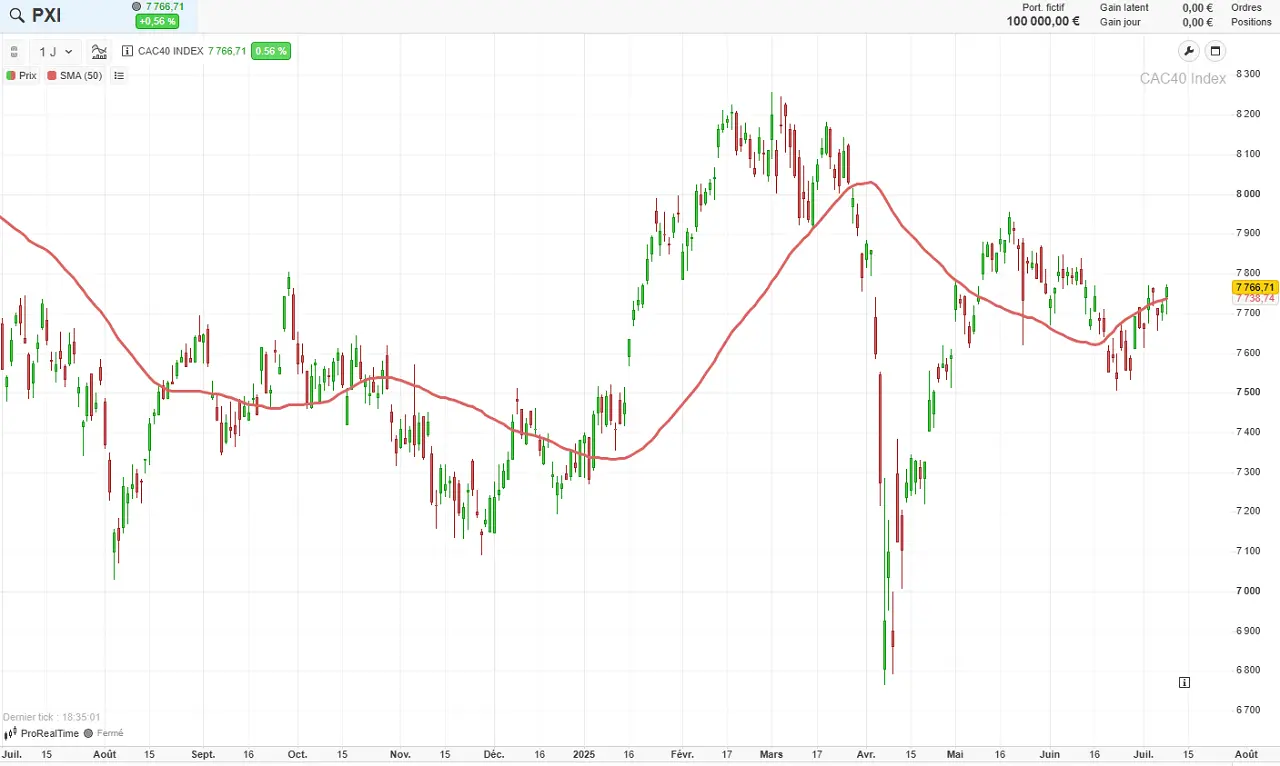Viewport: 1280px width, 766px height.
Task: Click the yellow 7 766,71 price tag on axis
Action: [x=1254, y=287]
